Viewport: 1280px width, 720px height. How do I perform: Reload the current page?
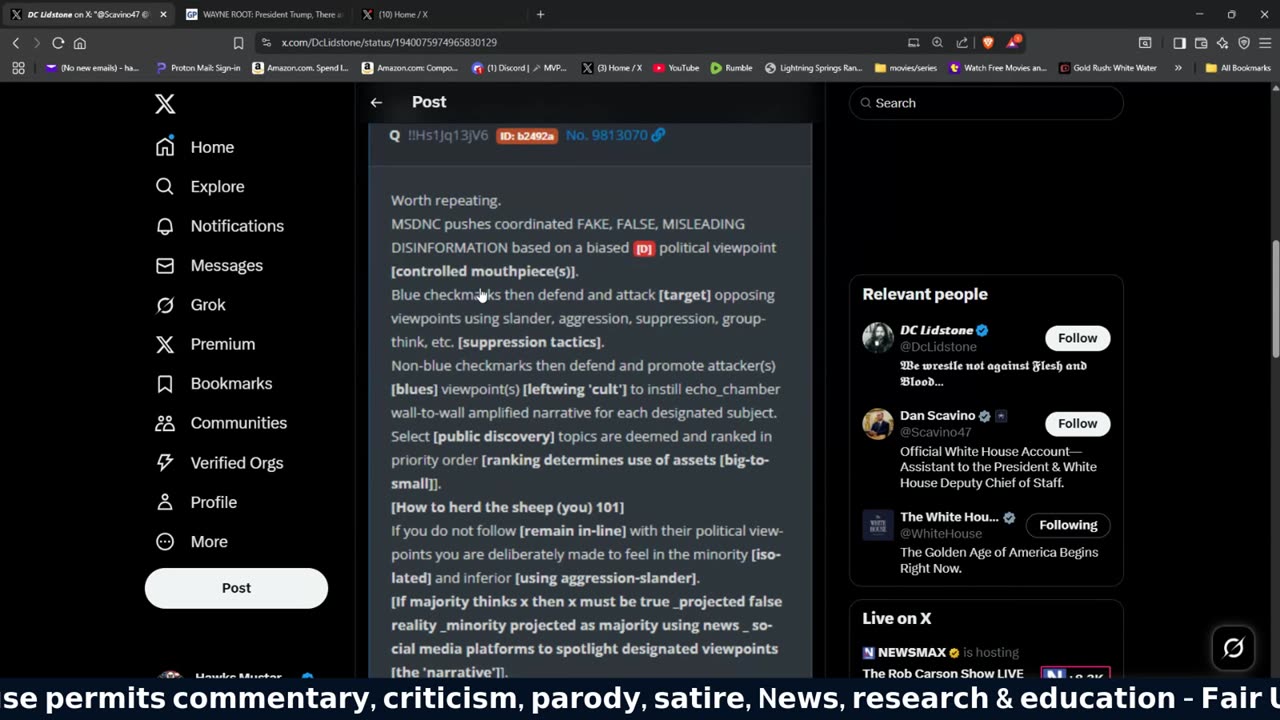pyautogui.click(x=58, y=43)
